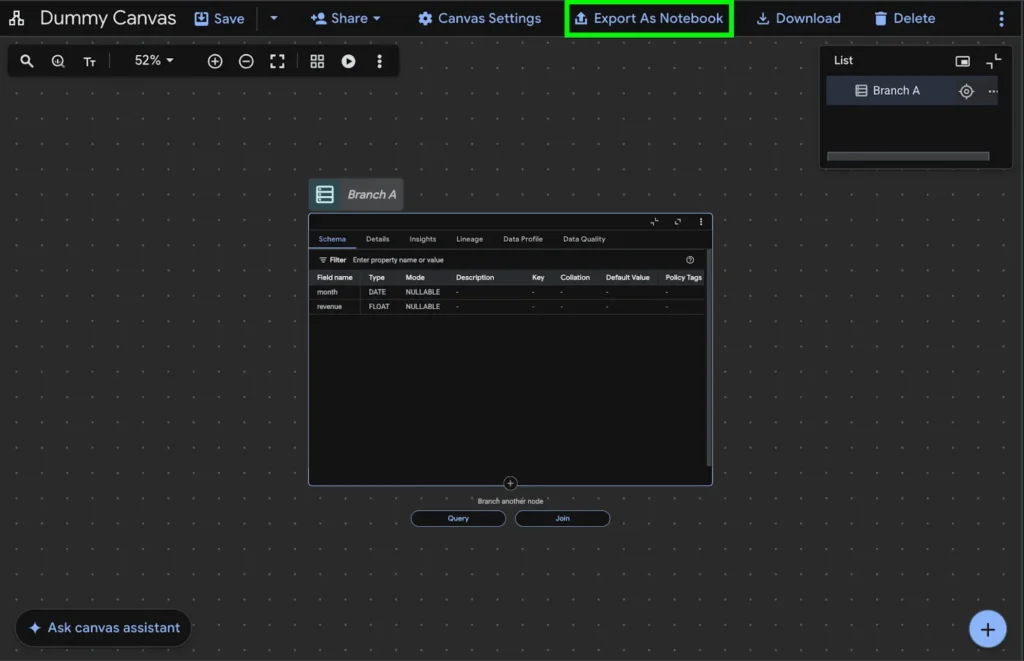Open the Data Quality tab
Screen dimensions: 1024x661
tap(584, 239)
